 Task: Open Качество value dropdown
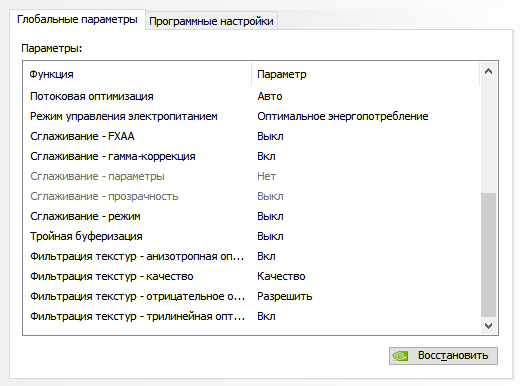click(x=281, y=276)
